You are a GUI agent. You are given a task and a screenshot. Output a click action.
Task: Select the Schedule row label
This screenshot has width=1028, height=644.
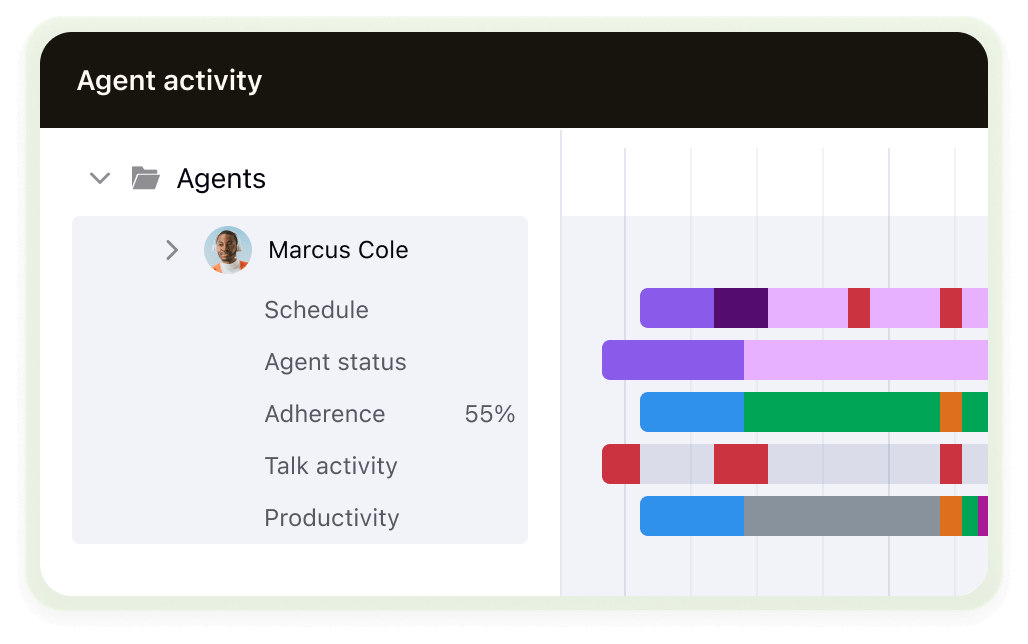[x=316, y=310]
